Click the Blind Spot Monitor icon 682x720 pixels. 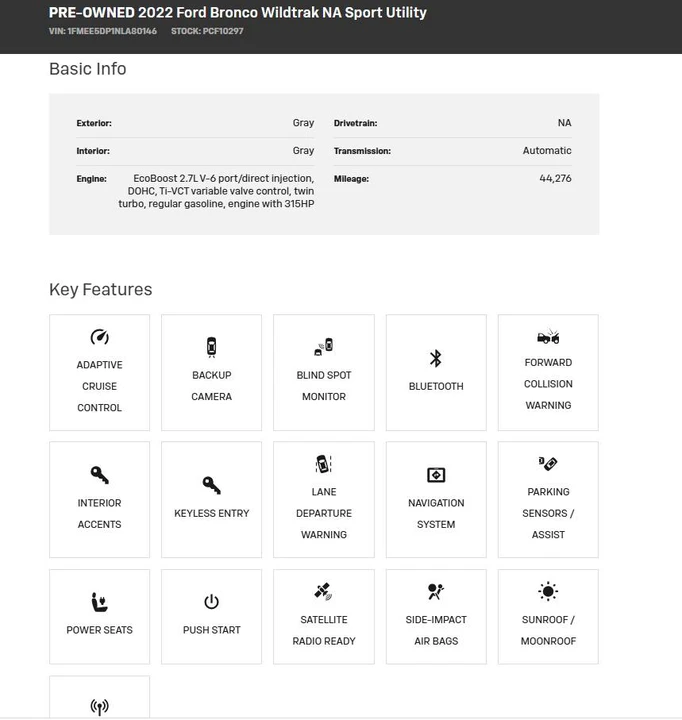324,347
